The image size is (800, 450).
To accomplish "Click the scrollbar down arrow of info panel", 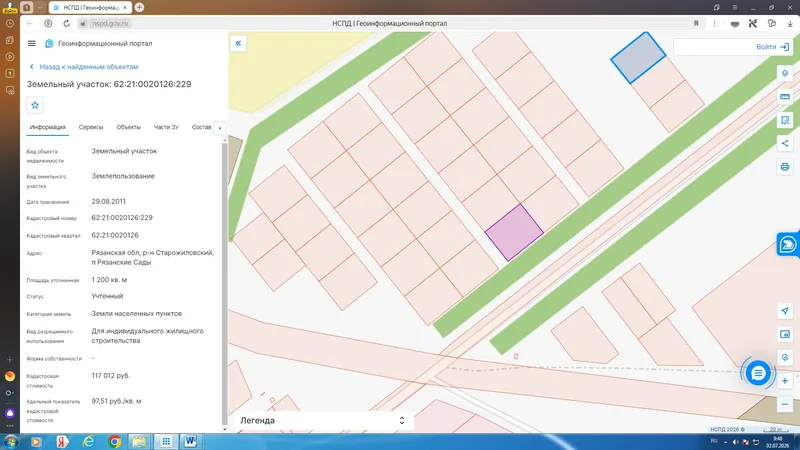I will point(224,430).
